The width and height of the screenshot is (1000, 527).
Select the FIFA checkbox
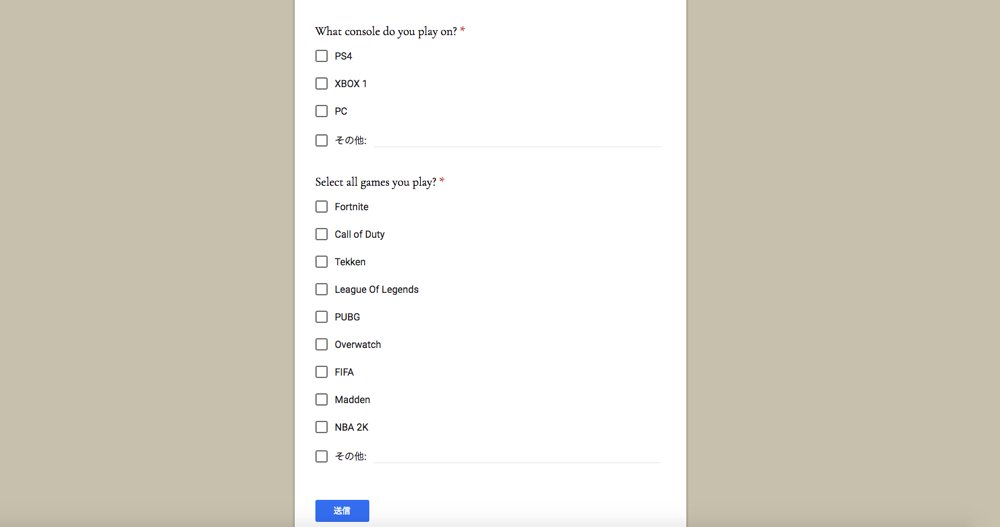point(321,372)
